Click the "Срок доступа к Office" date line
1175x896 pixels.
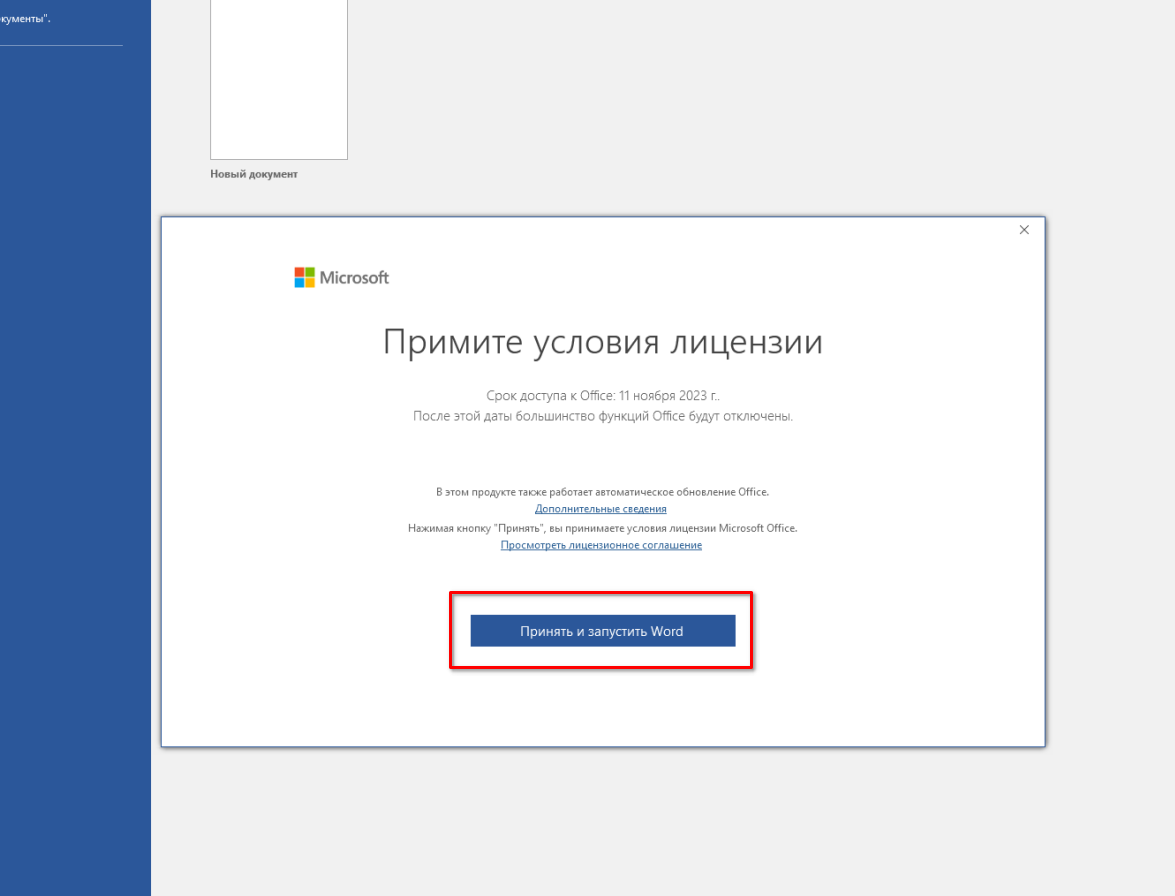click(x=602, y=395)
